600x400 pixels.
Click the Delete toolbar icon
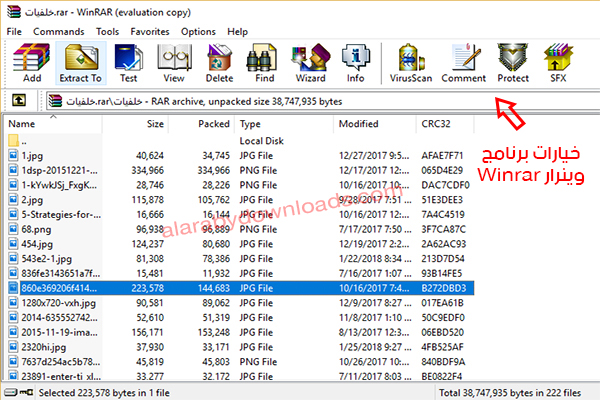point(219,63)
